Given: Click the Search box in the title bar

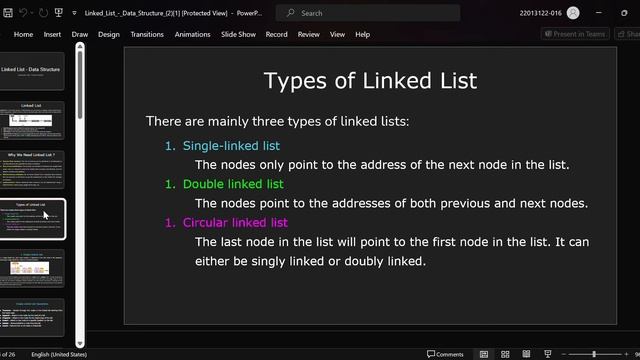Looking at the screenshot, I should [368, 13].
